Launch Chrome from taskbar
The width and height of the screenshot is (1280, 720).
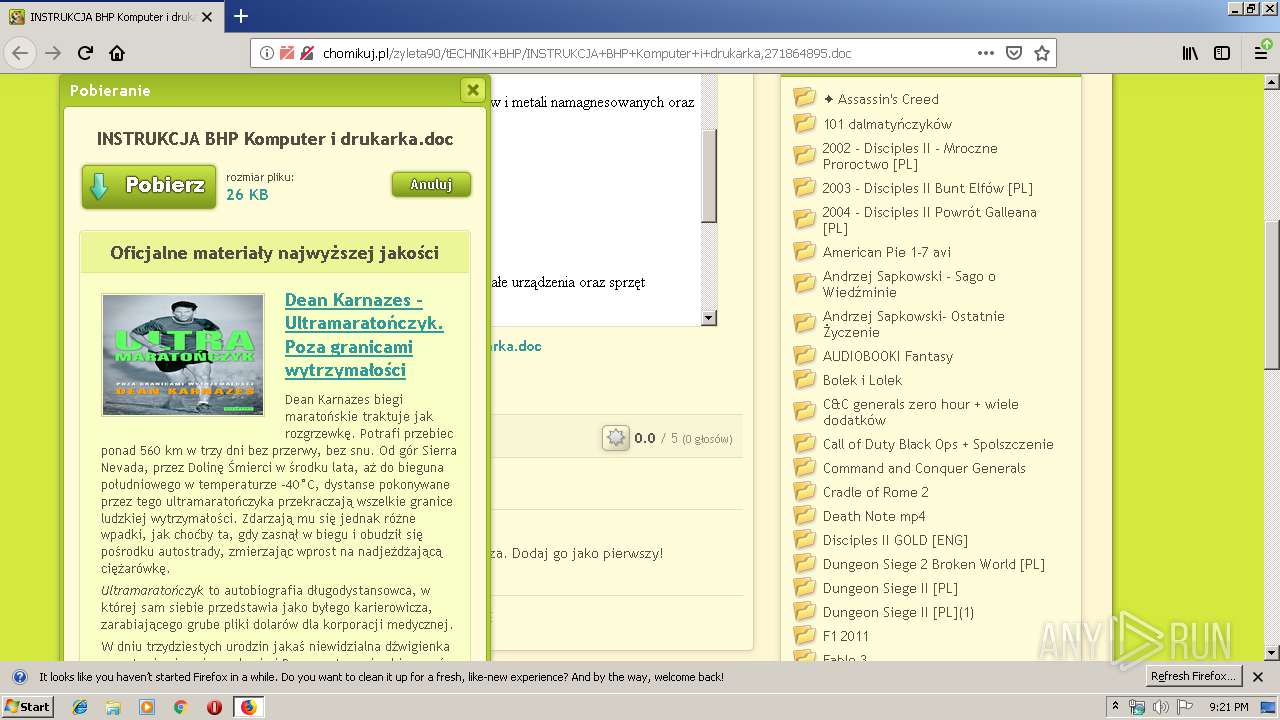coord(180,707)
